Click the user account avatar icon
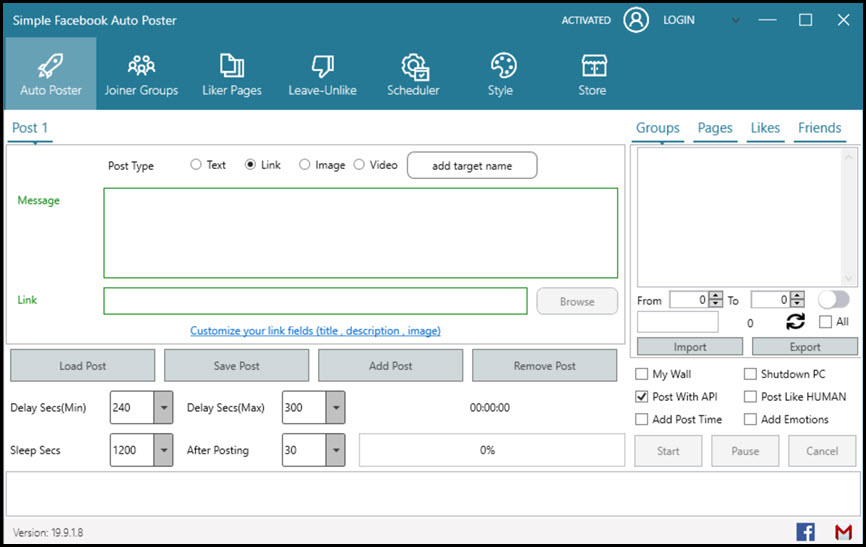 (636, 20)
